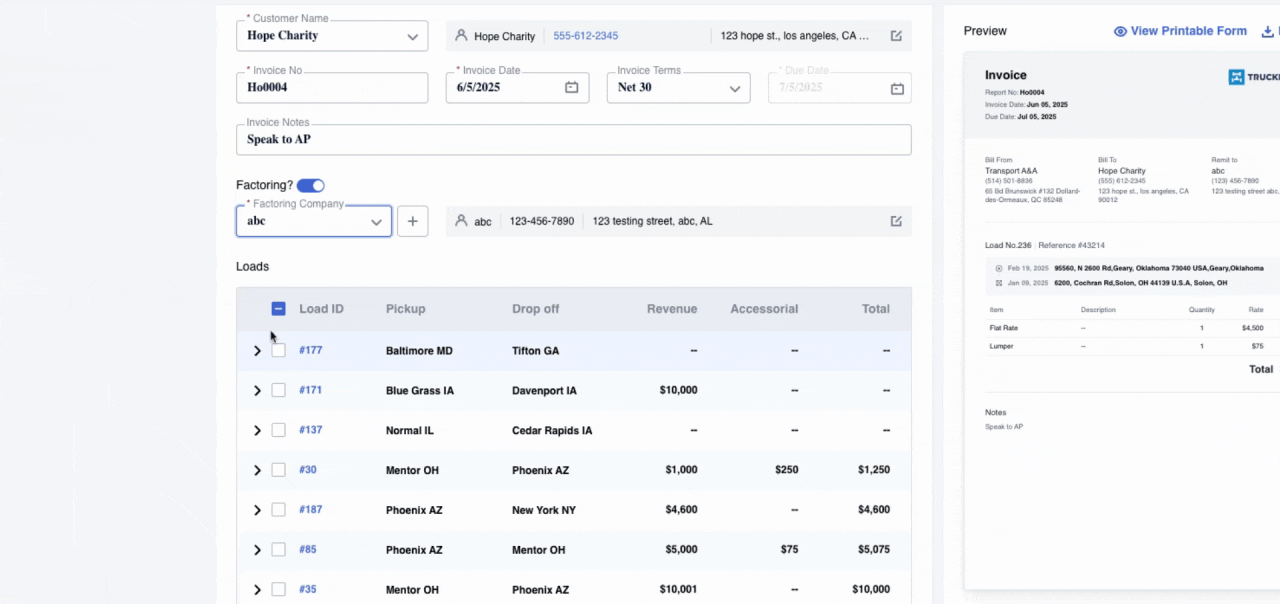The height and width of the screenshot is (604, 1280).
Task: Click the download icon in Preview header
Action: 1268,31
